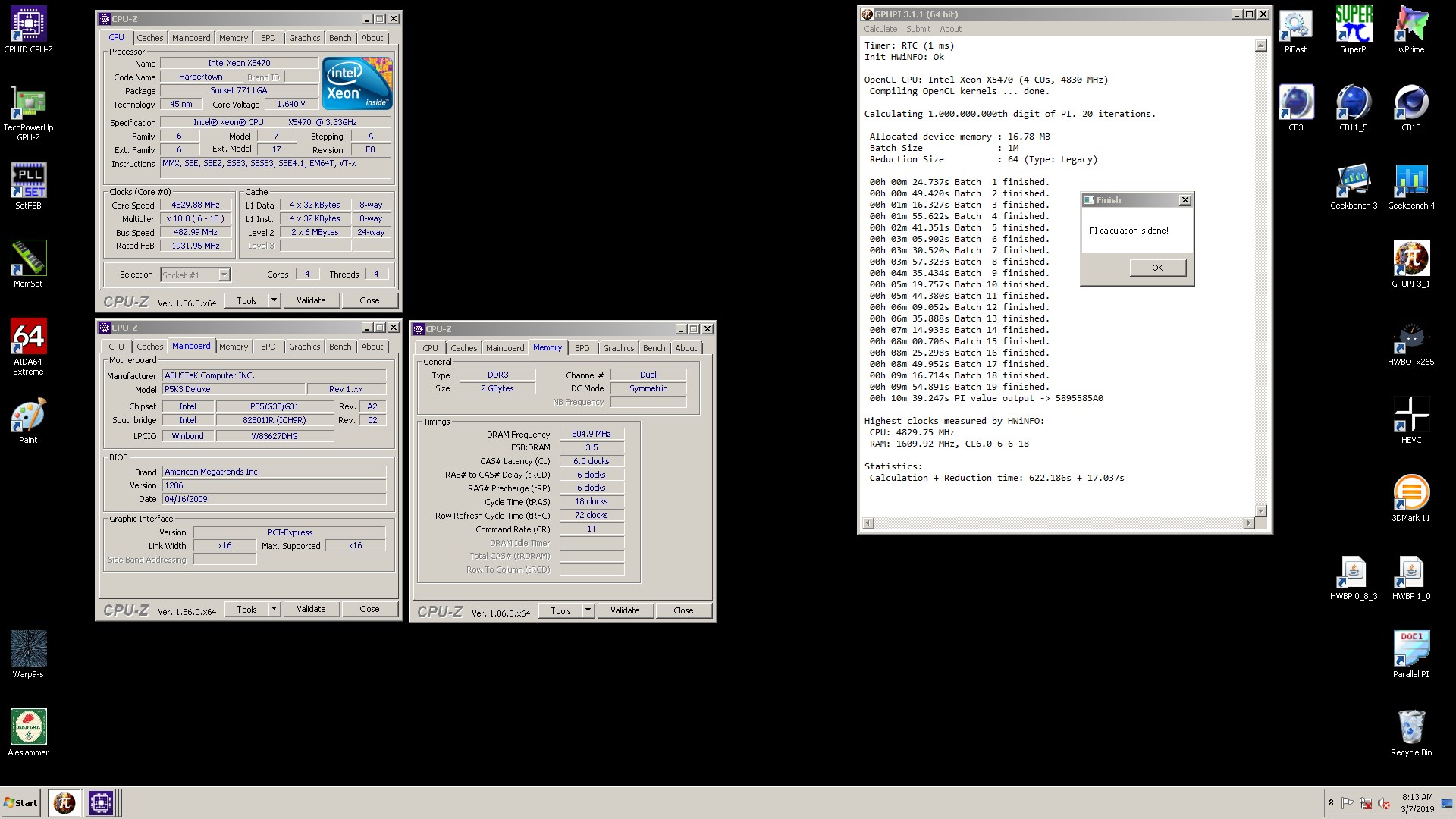Viewport: 1456px width, 819px height.
Task: Click the action center flag tray icon
Action: tap(1348, 803)
